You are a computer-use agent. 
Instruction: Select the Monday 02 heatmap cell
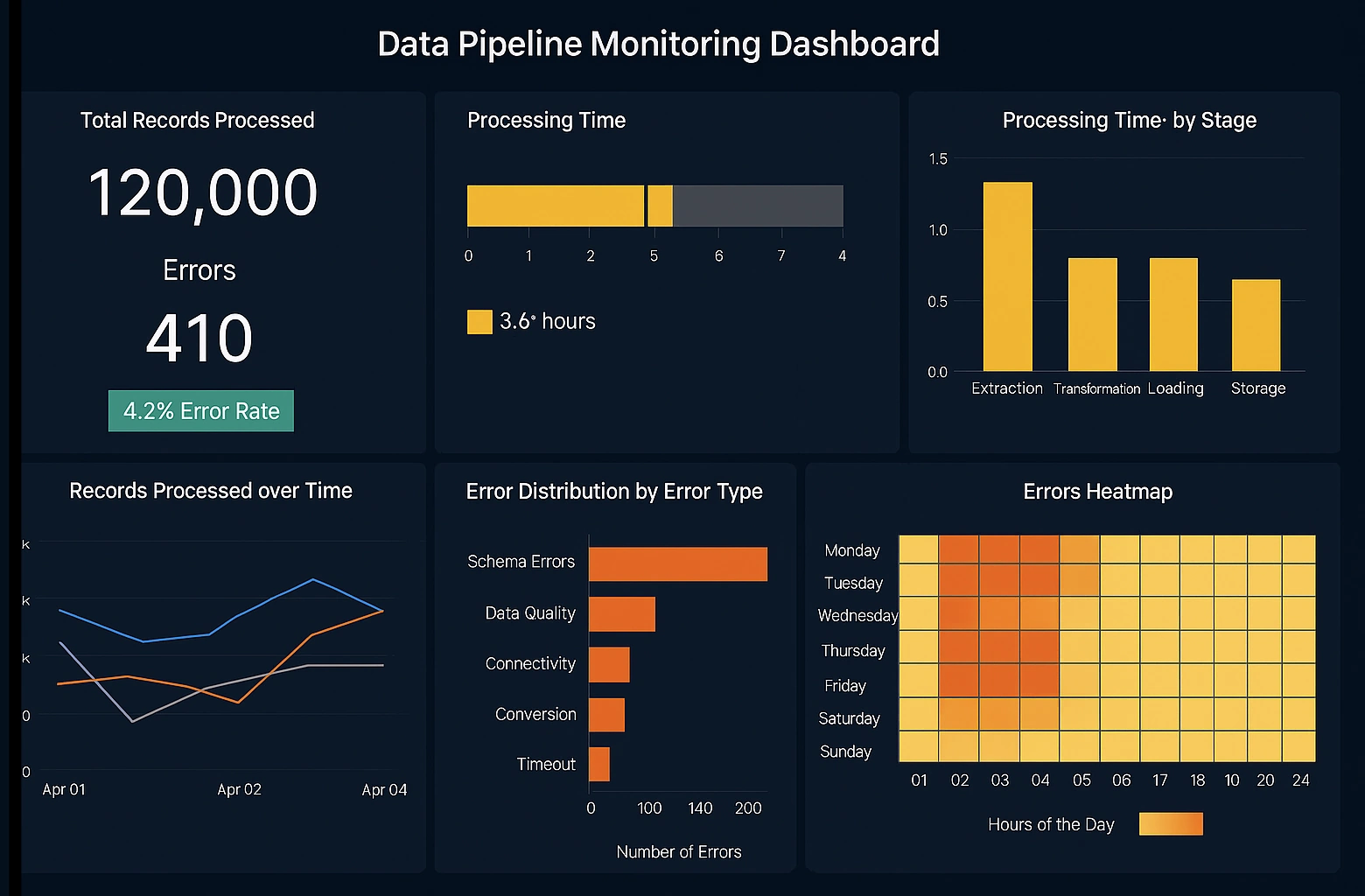(959, 549)
